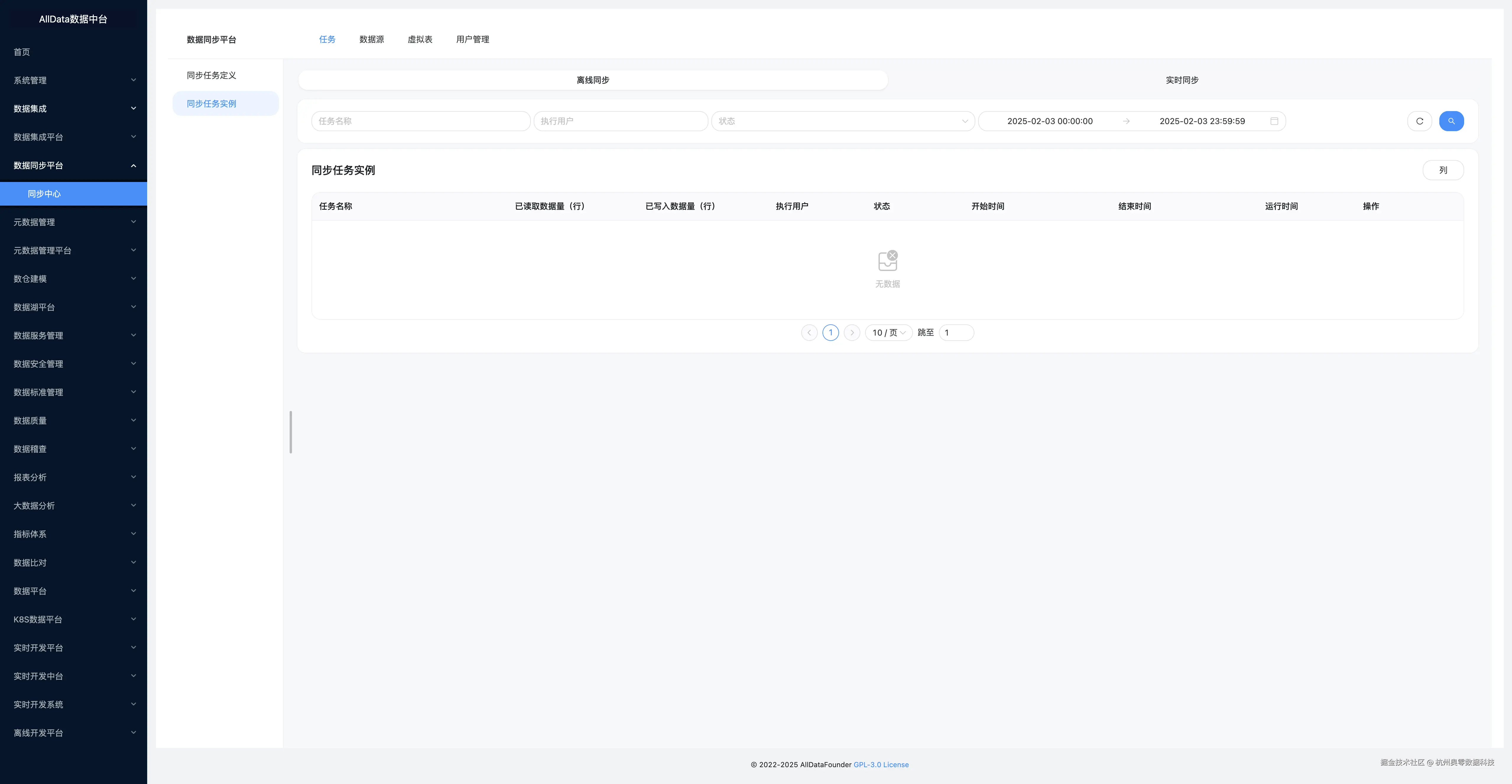Open the 10 / 页 page size dropdown
The width and height of the screenshot is (1512, 784).
[888, 333]
